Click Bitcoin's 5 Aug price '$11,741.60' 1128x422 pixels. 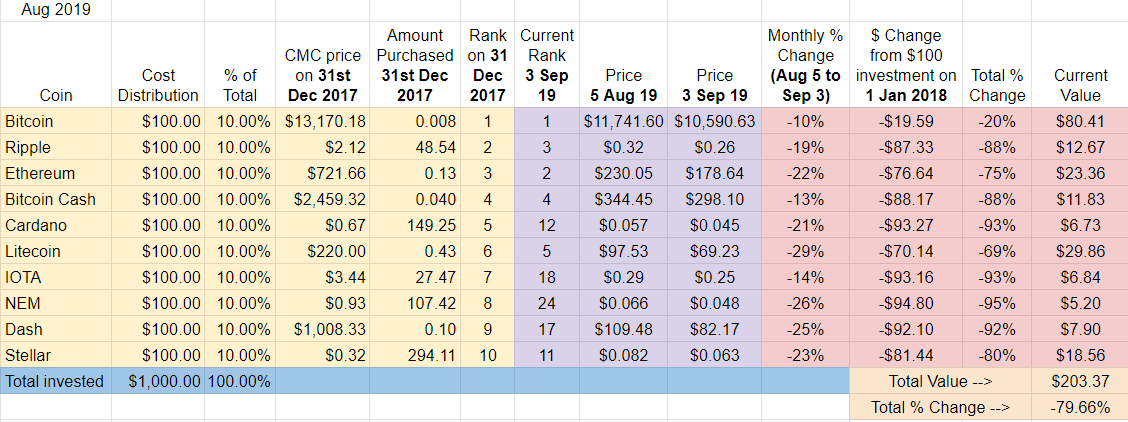tap(624, 121)
